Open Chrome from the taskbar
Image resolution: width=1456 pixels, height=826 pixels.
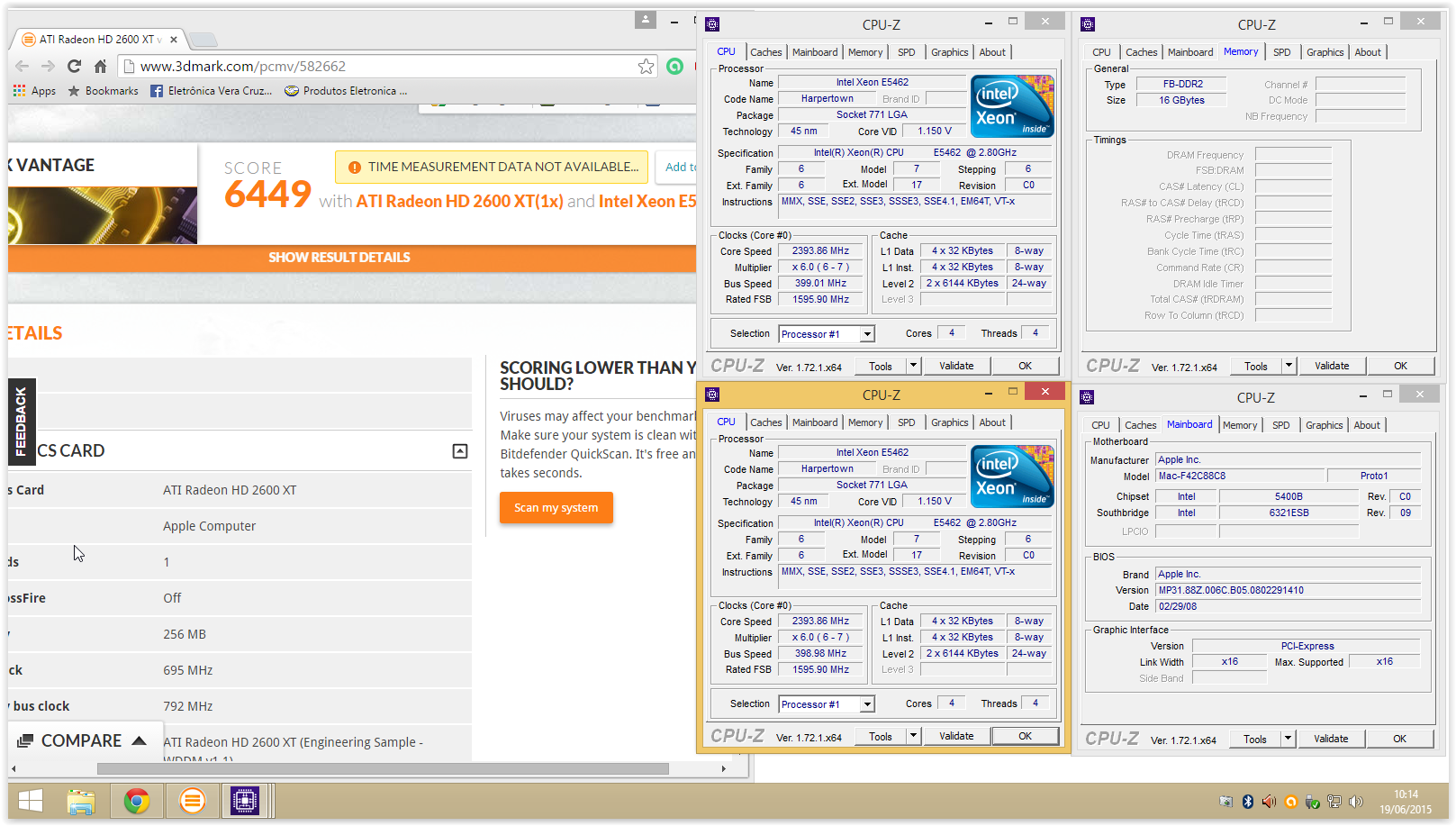137,801
